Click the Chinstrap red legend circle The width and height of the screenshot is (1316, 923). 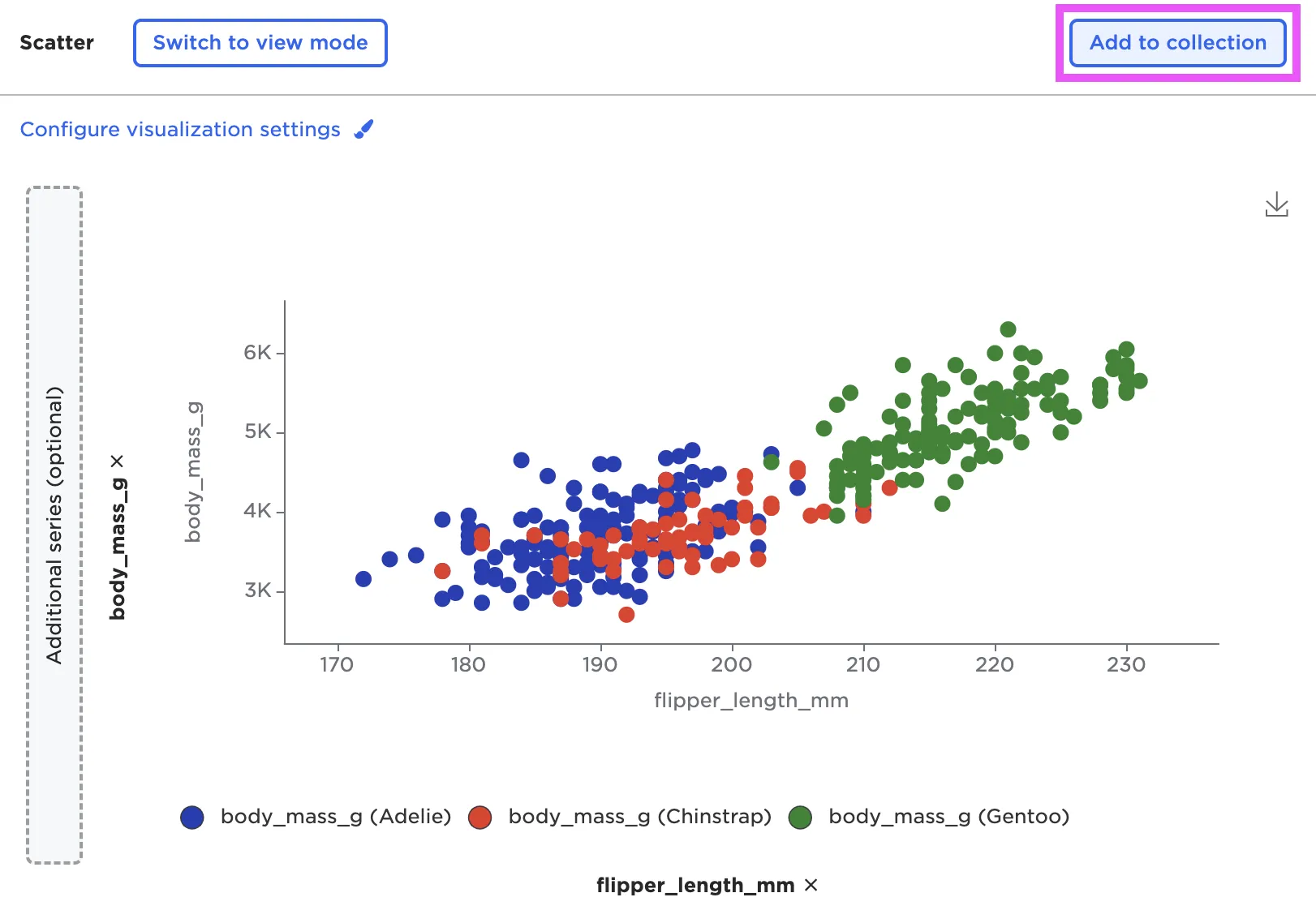point(480,817)
